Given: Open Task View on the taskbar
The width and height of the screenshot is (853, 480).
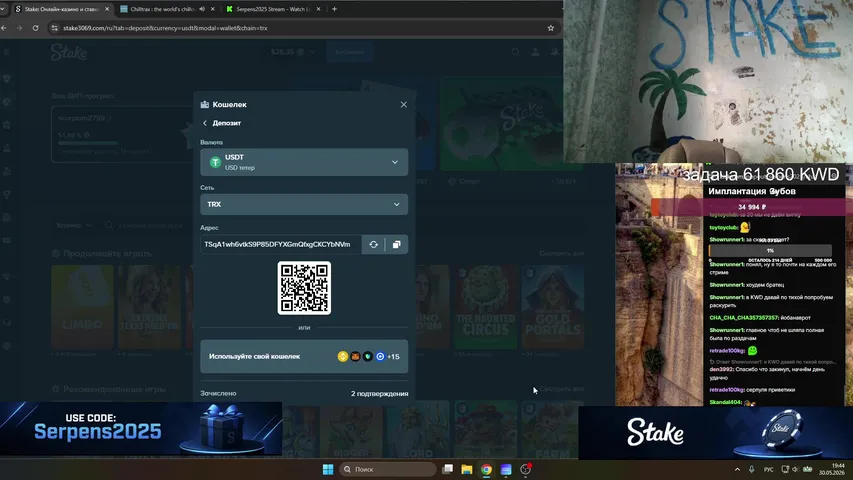Looking at the screenshot, I should point(448,469).
